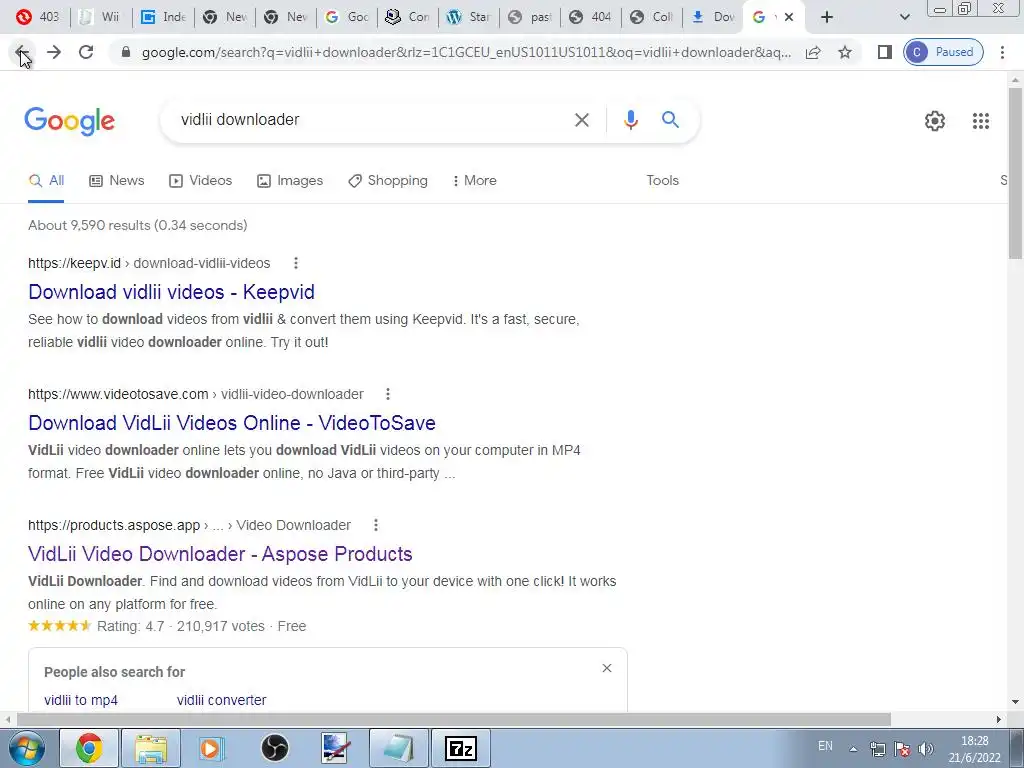Screen dimensions: 1024x768
Task: Open OBS Studio from the taskbar
Action: 274,748
